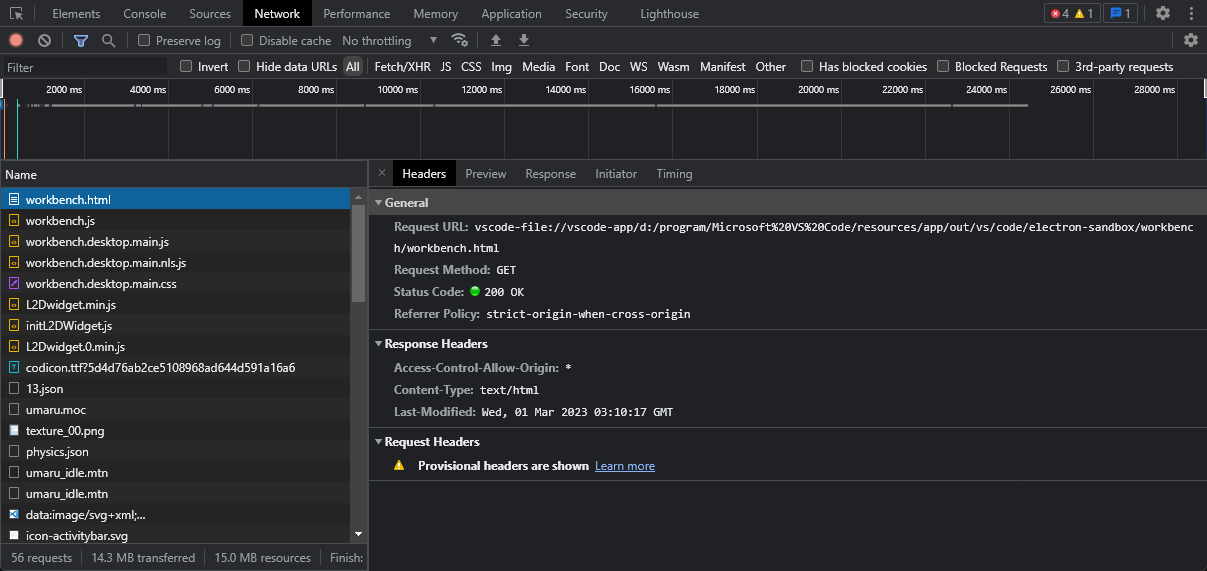Image resolution: width=1207 pixels, height=571 pixels.
Task: Filter by Manifest type
Action: click(723, 67)
